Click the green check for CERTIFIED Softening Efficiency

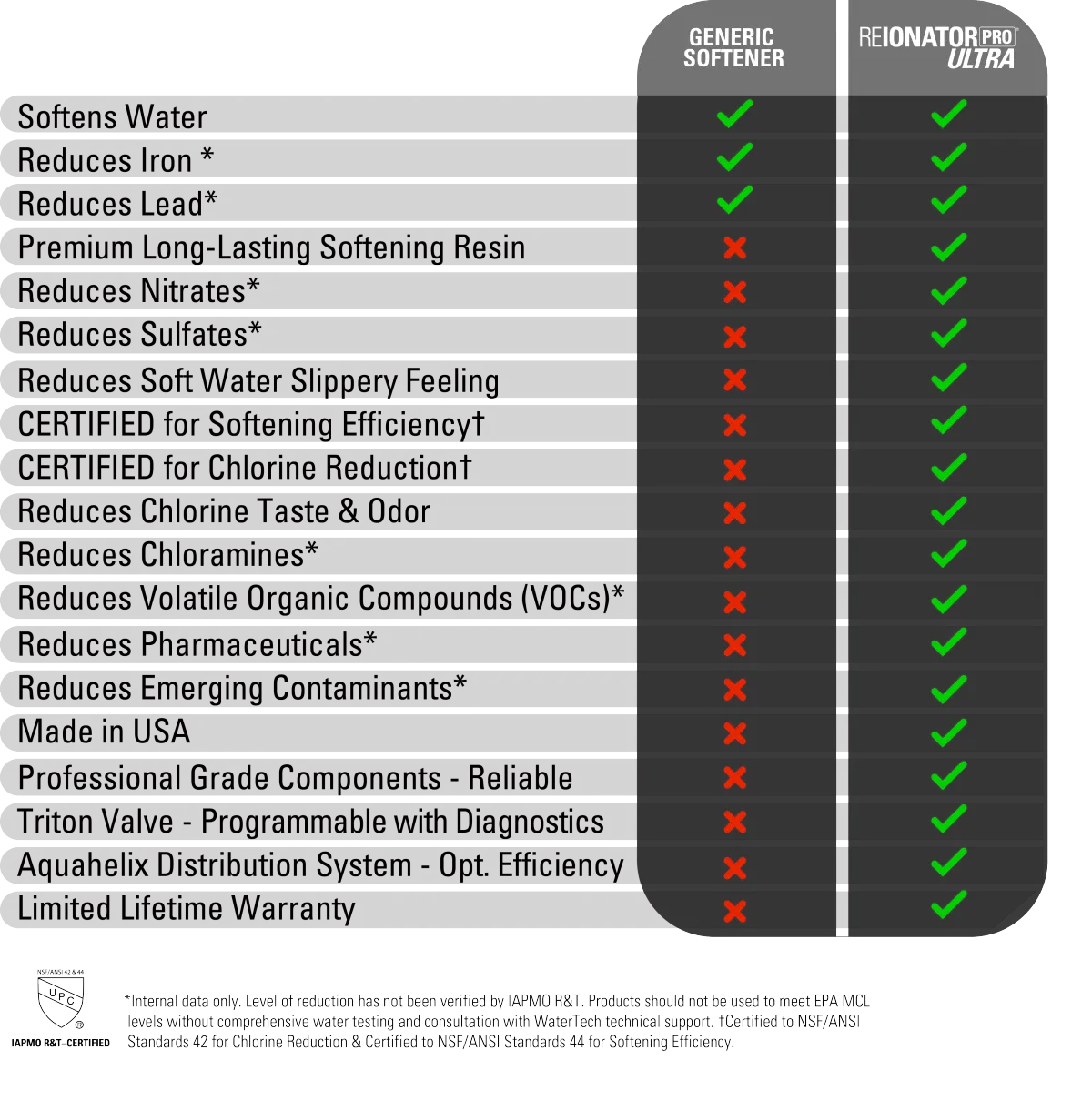pos(949,419)
